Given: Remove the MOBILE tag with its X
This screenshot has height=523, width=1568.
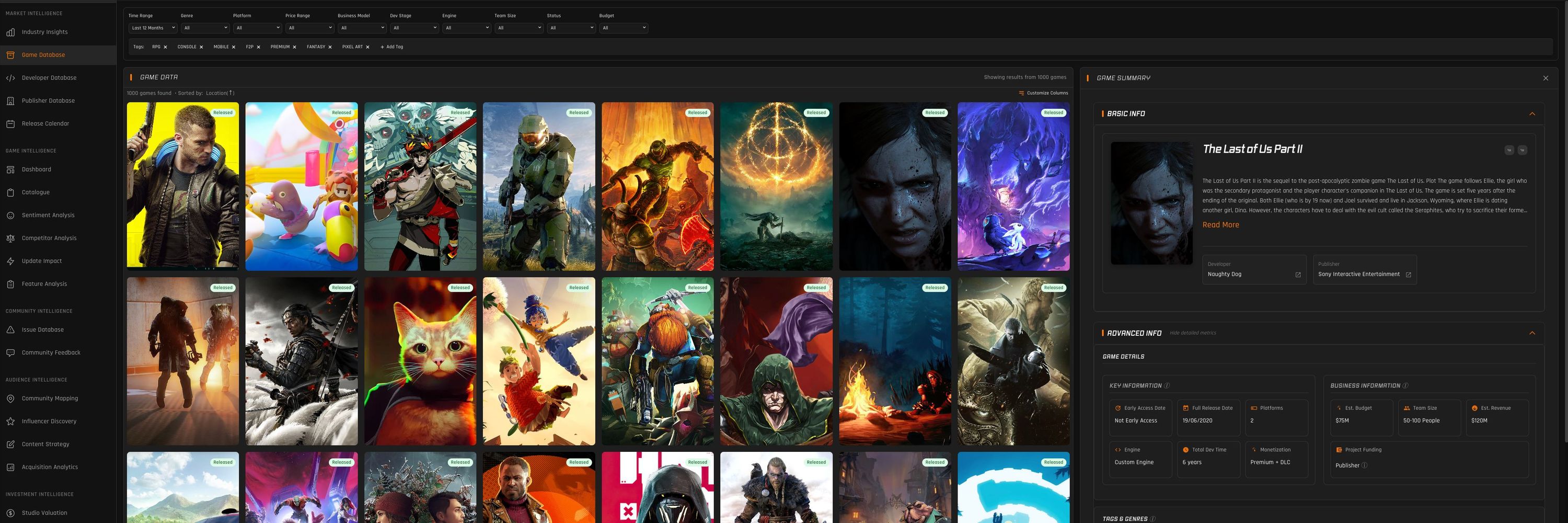Looking at the screenshot, I should coord(233,47).
